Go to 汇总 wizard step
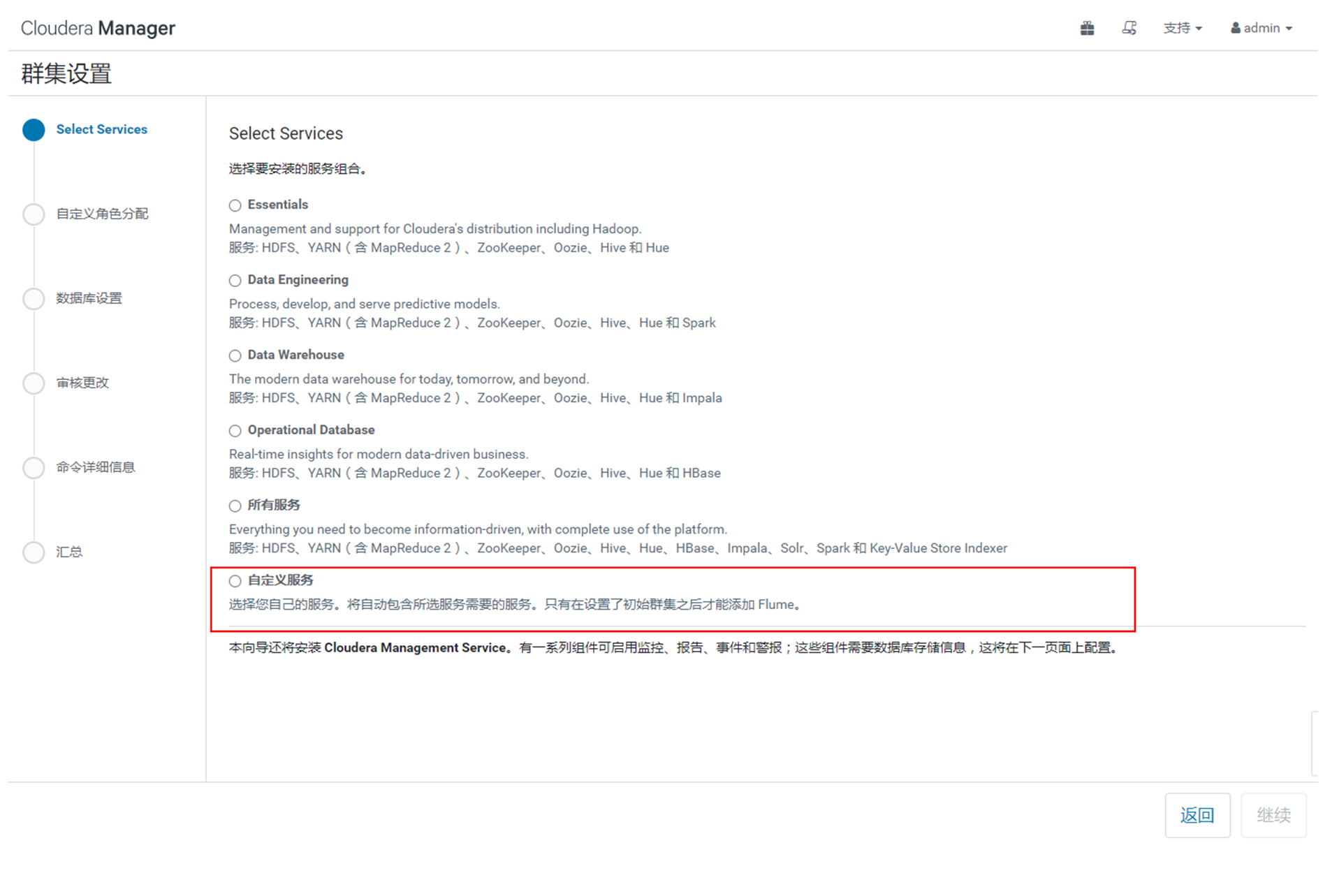 (x=69, y=552)
